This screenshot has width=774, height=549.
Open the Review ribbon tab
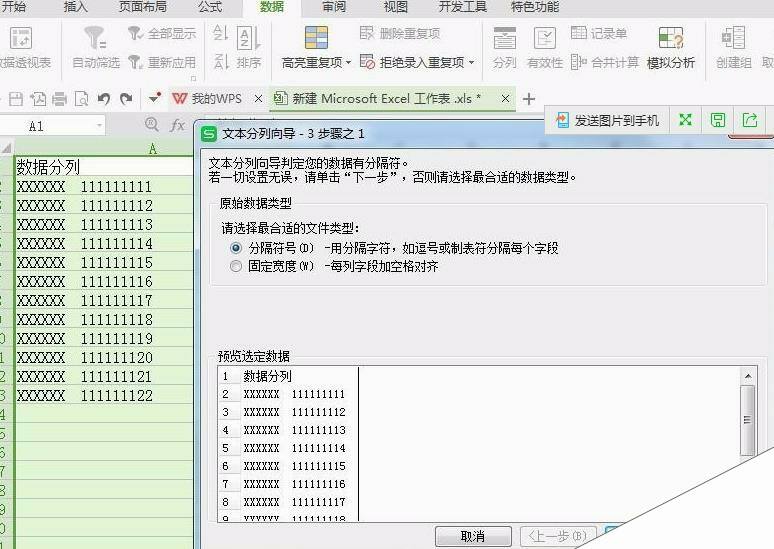pos(334,7)
